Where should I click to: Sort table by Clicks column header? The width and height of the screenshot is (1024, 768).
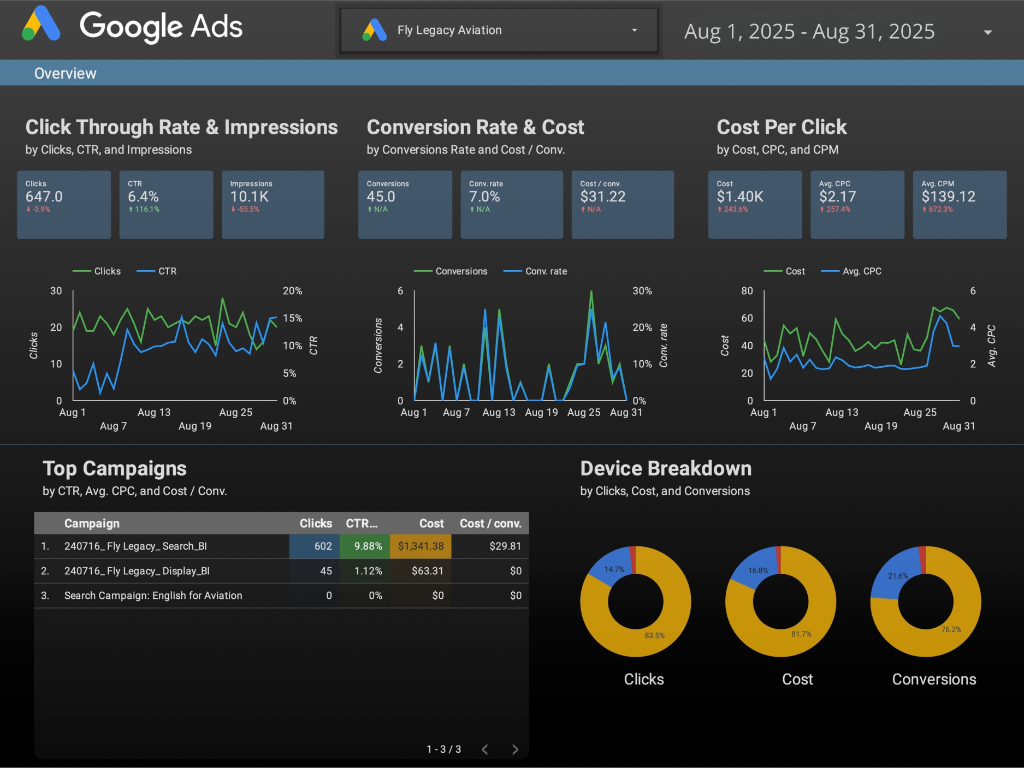pos(315,523)
